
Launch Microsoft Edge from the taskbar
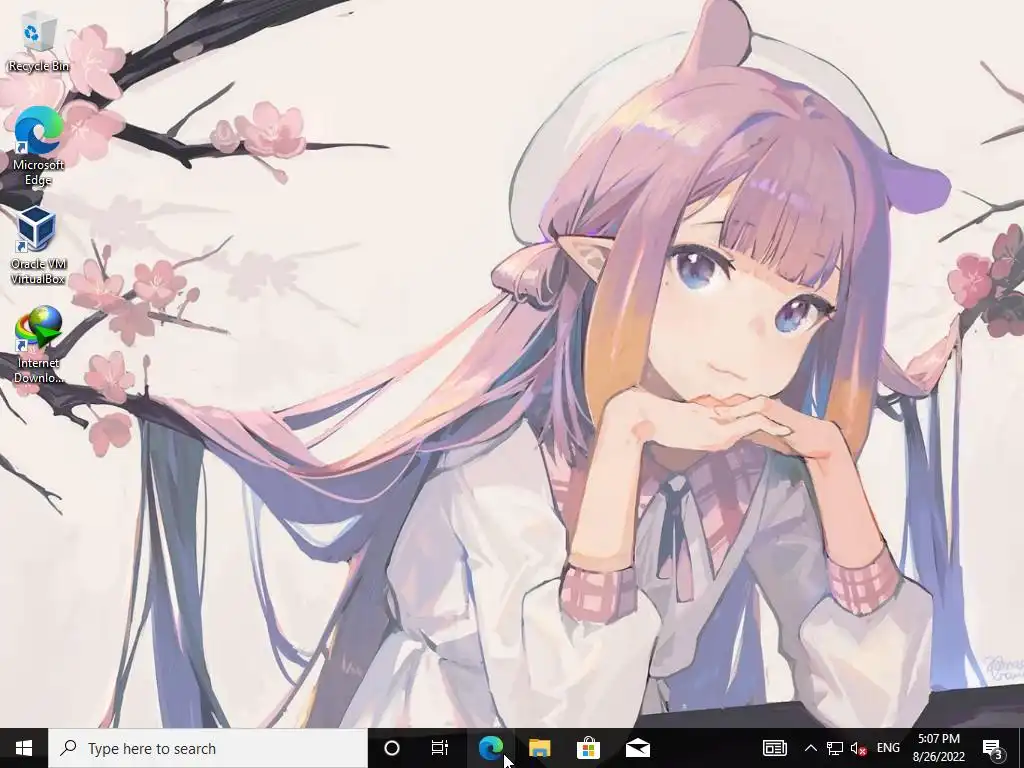click(x=490, y=748)
